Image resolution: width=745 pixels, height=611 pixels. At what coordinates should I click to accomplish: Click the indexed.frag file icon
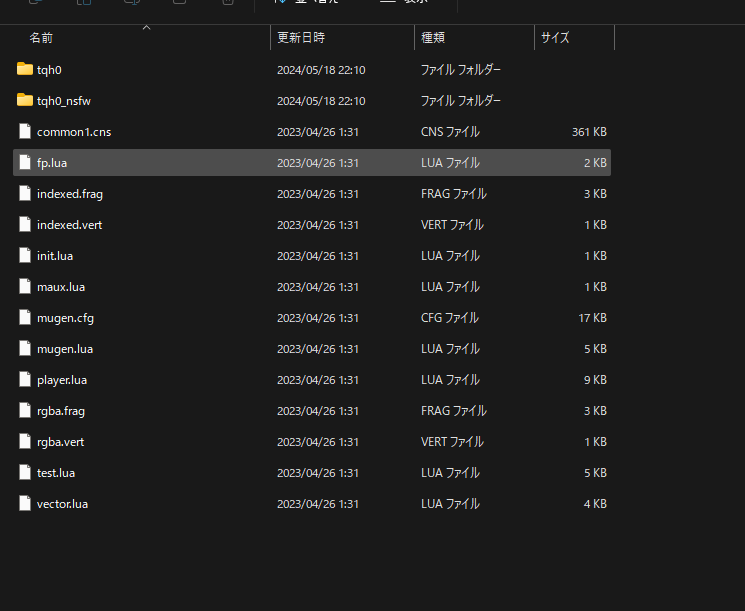[25, 194]
